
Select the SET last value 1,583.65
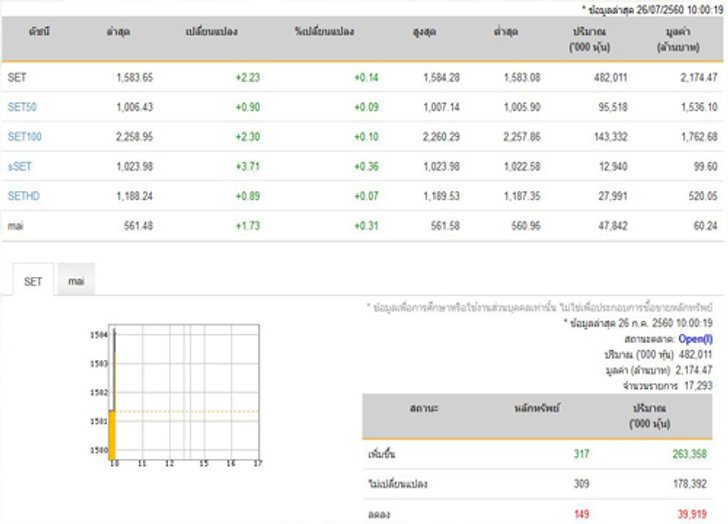pyautogui.click(x=135, y=78)
